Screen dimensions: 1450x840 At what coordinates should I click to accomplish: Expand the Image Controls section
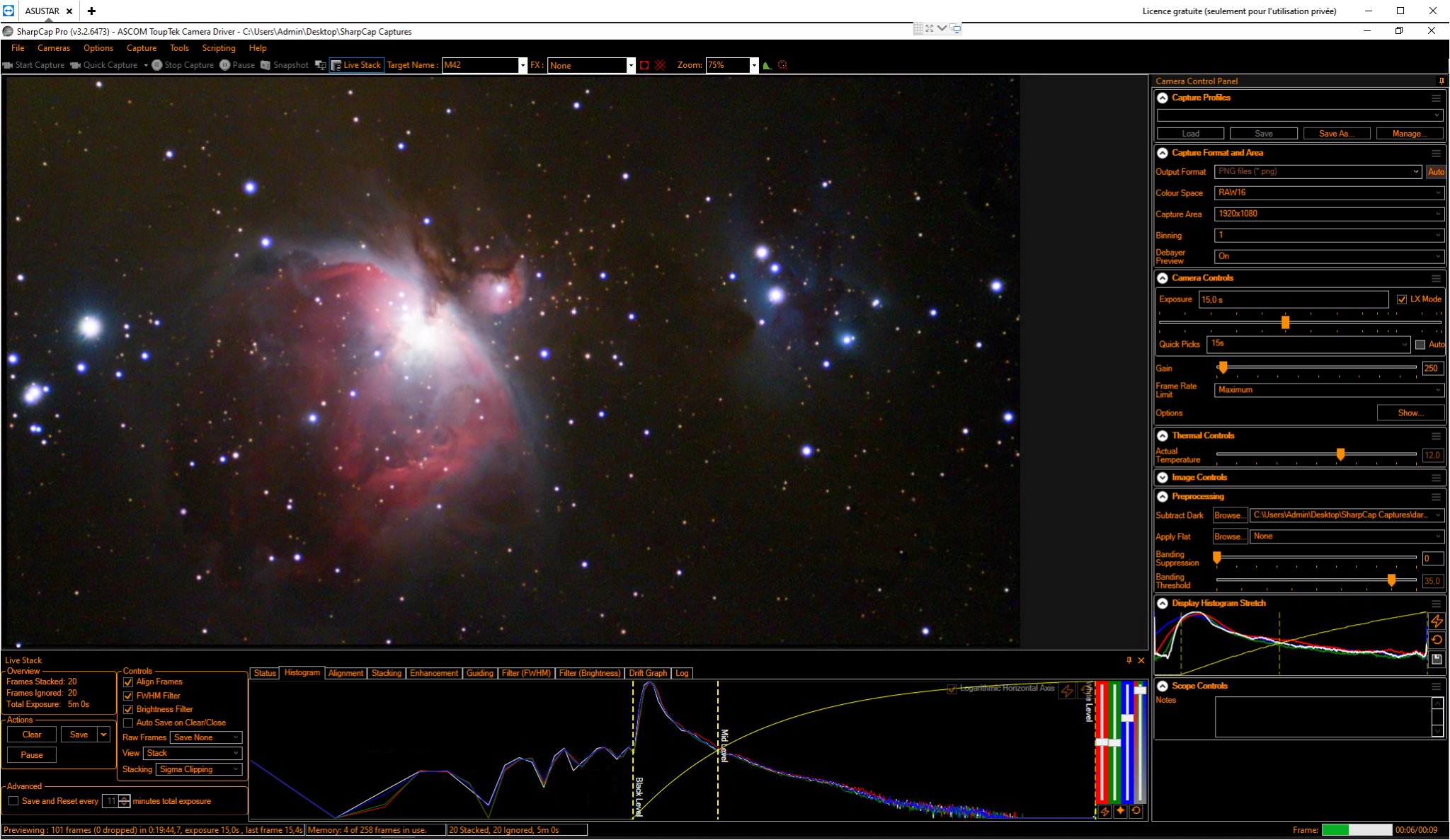(x=1163, y=478)
